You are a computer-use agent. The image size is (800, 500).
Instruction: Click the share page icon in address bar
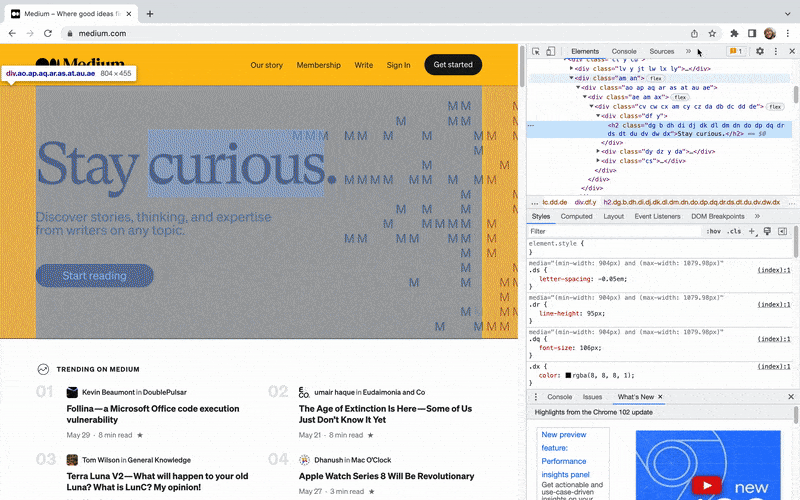tap(694, 34)
